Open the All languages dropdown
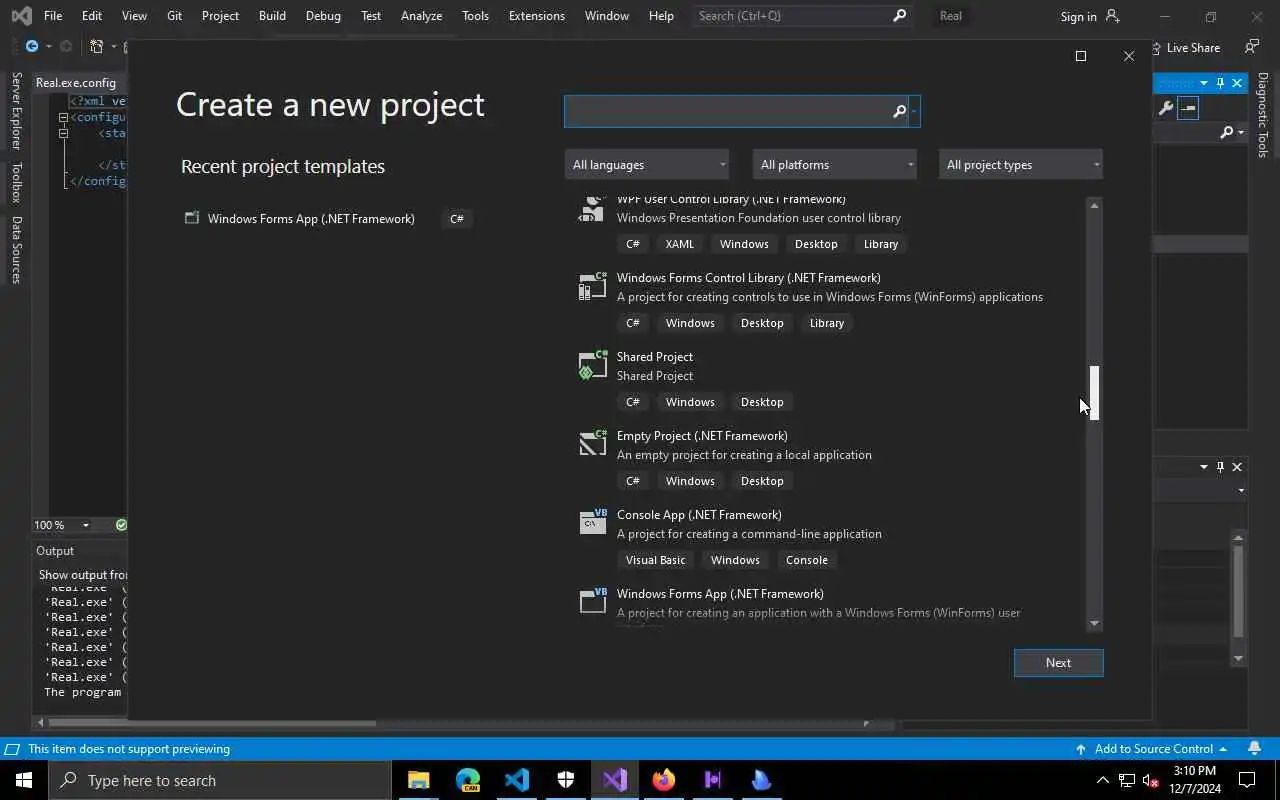1280x800 pixels. [647, 165]
